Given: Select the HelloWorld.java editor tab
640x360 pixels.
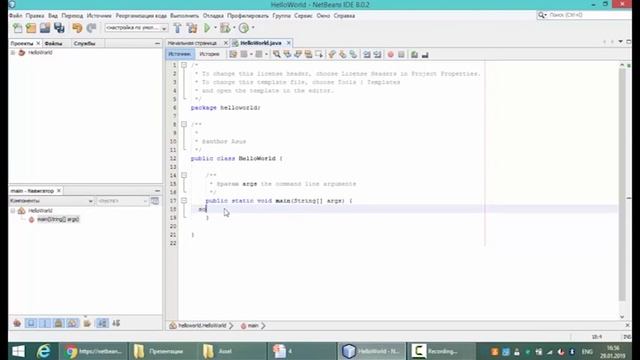Looking at the screenshot, I should 260,43.
